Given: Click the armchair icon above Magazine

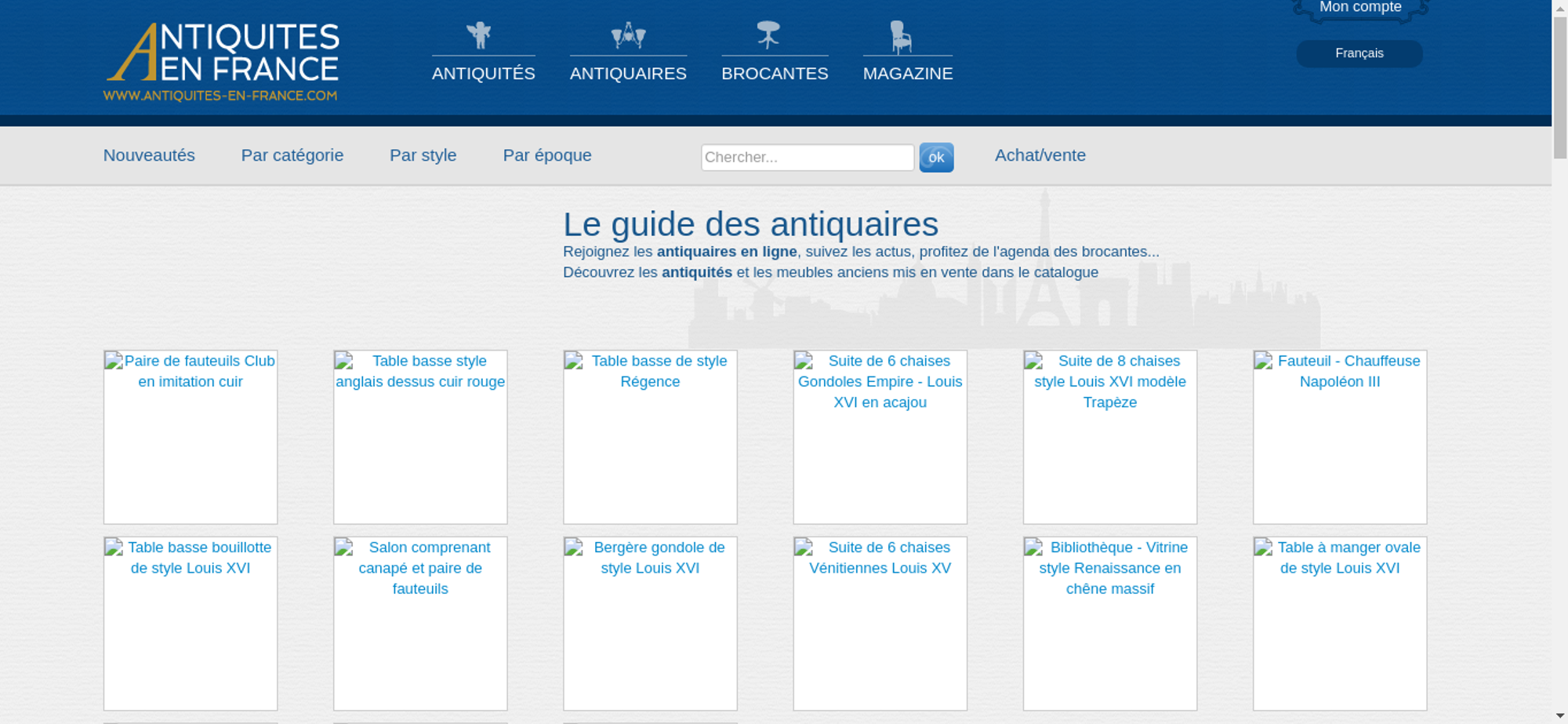Looking at the screenshot, I should pyautogui.click(x=901, y=37).
